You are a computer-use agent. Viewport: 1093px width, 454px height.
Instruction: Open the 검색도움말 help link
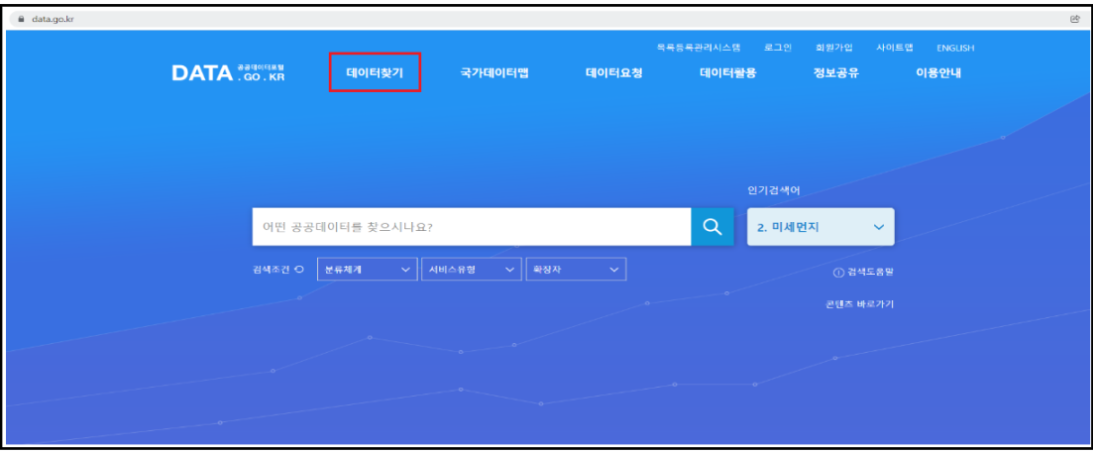coord(863,272)
